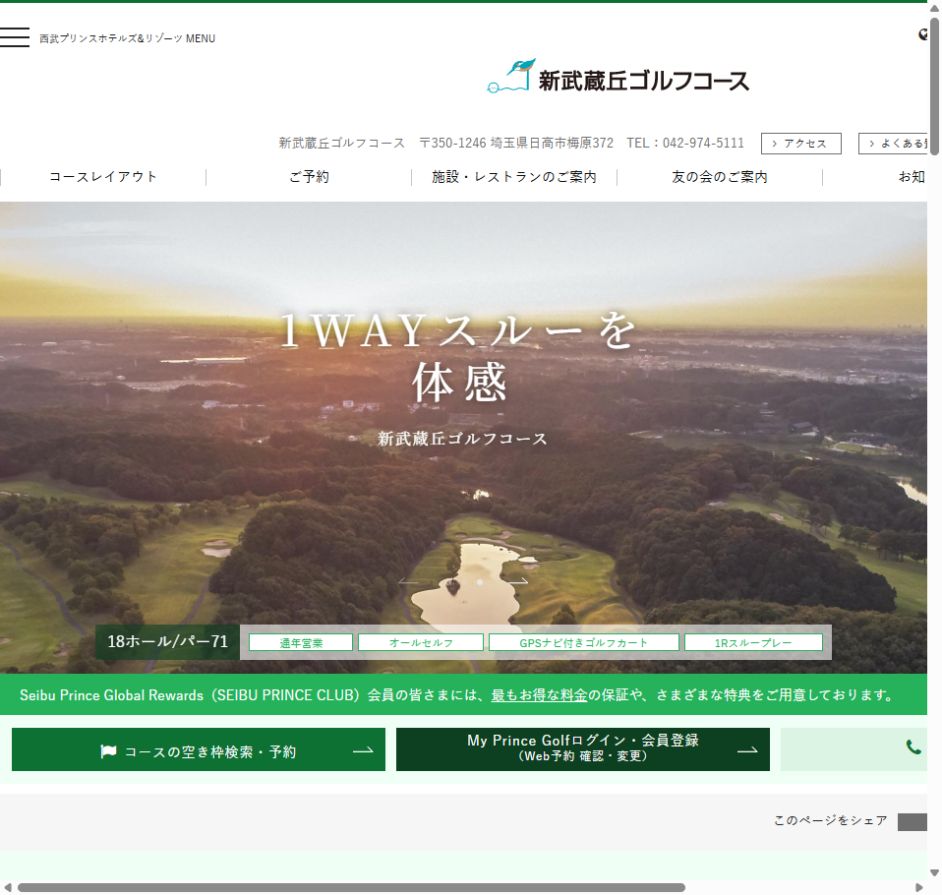Click the オールセルフ tag
This screenshot has width=942, height=895.
point(421,642)
